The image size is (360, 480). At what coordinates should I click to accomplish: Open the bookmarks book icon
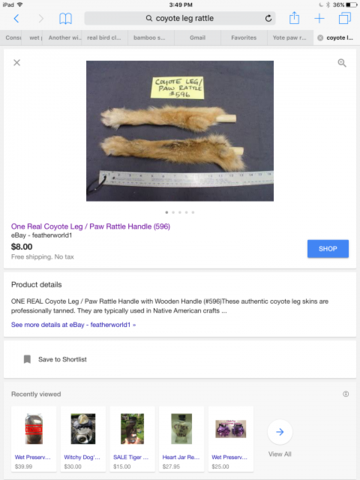[65, 19]
